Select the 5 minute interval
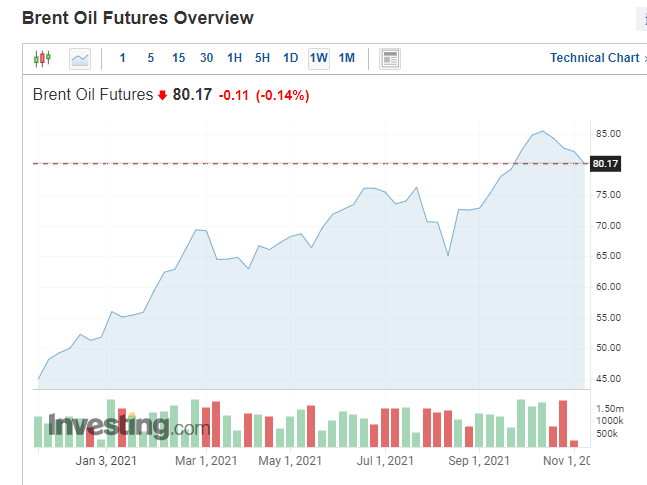 tap(151, 58)
